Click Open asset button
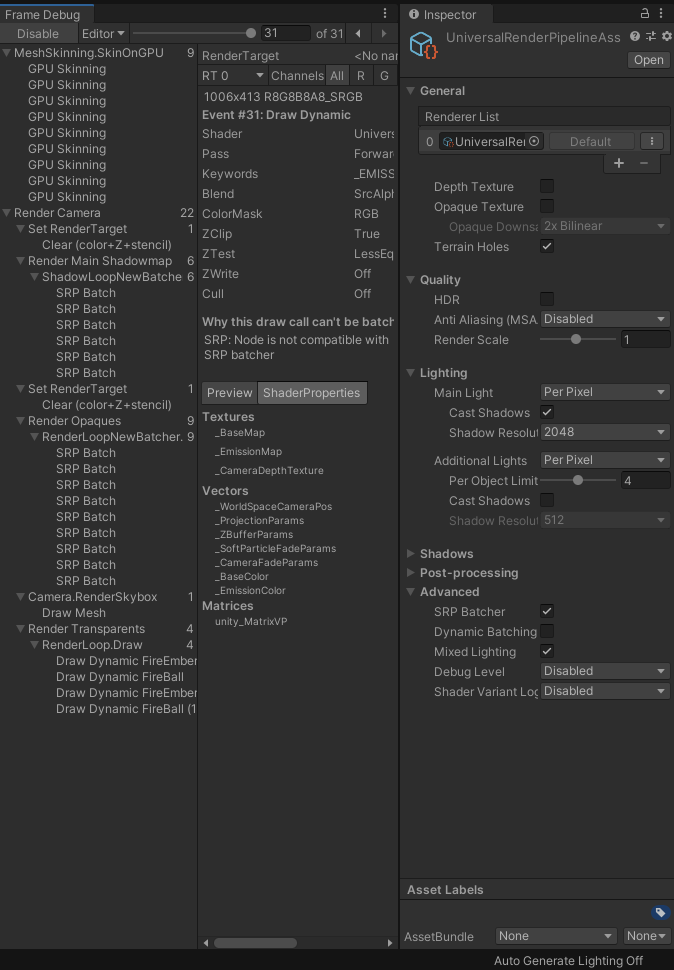The width and height of the screenshot is (674, 970). click(649, 60)
